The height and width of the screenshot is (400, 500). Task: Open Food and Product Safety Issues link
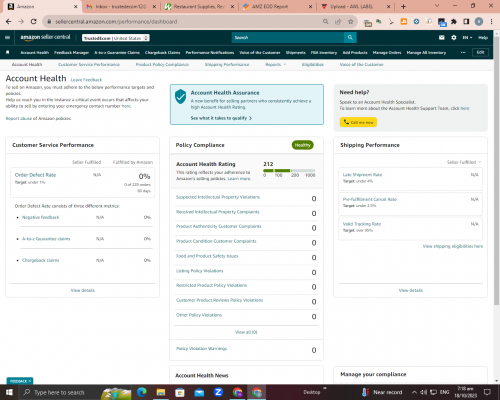[207, 256]
